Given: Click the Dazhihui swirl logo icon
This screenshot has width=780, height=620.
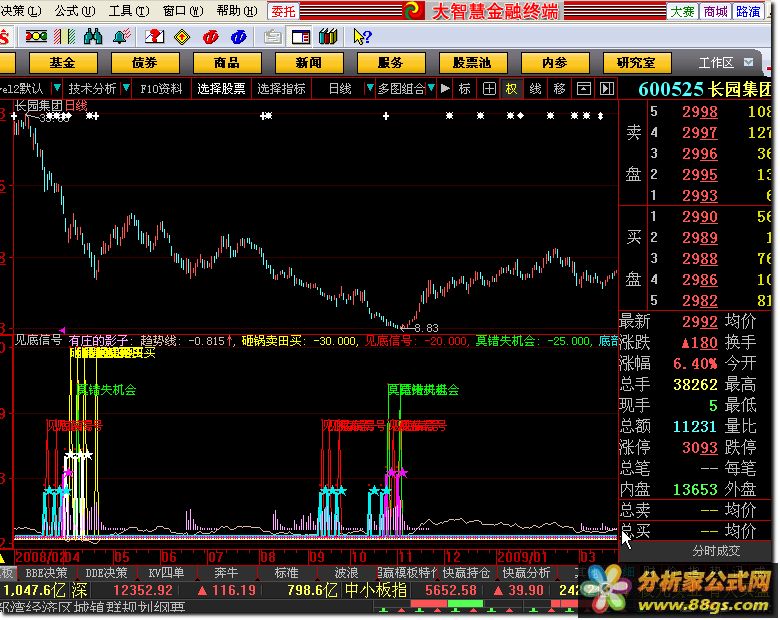Looking at the screenshot, I should click(x=413, y=10).
